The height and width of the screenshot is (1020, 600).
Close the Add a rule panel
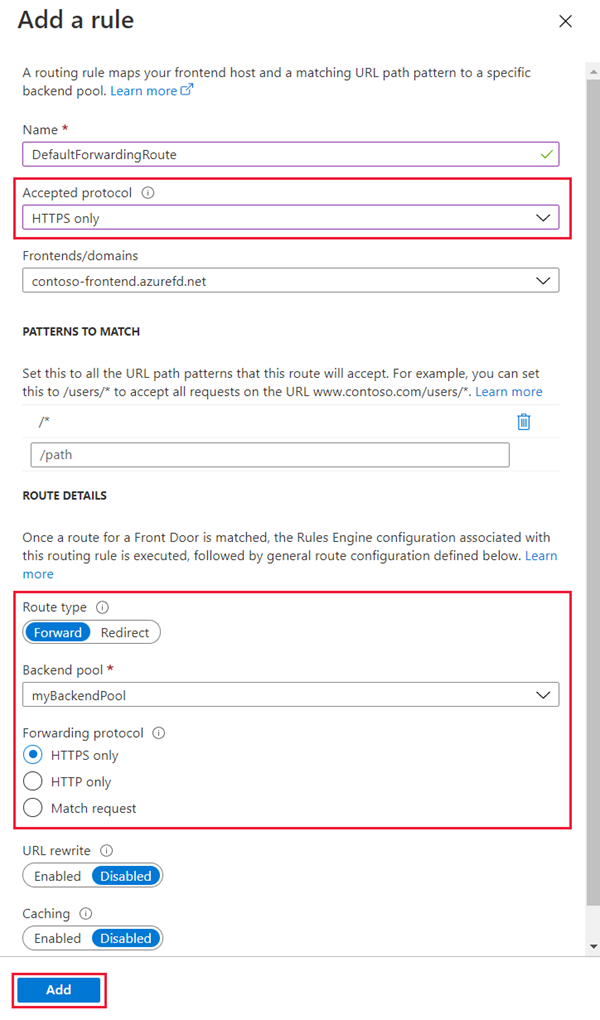tap(565, 20)
